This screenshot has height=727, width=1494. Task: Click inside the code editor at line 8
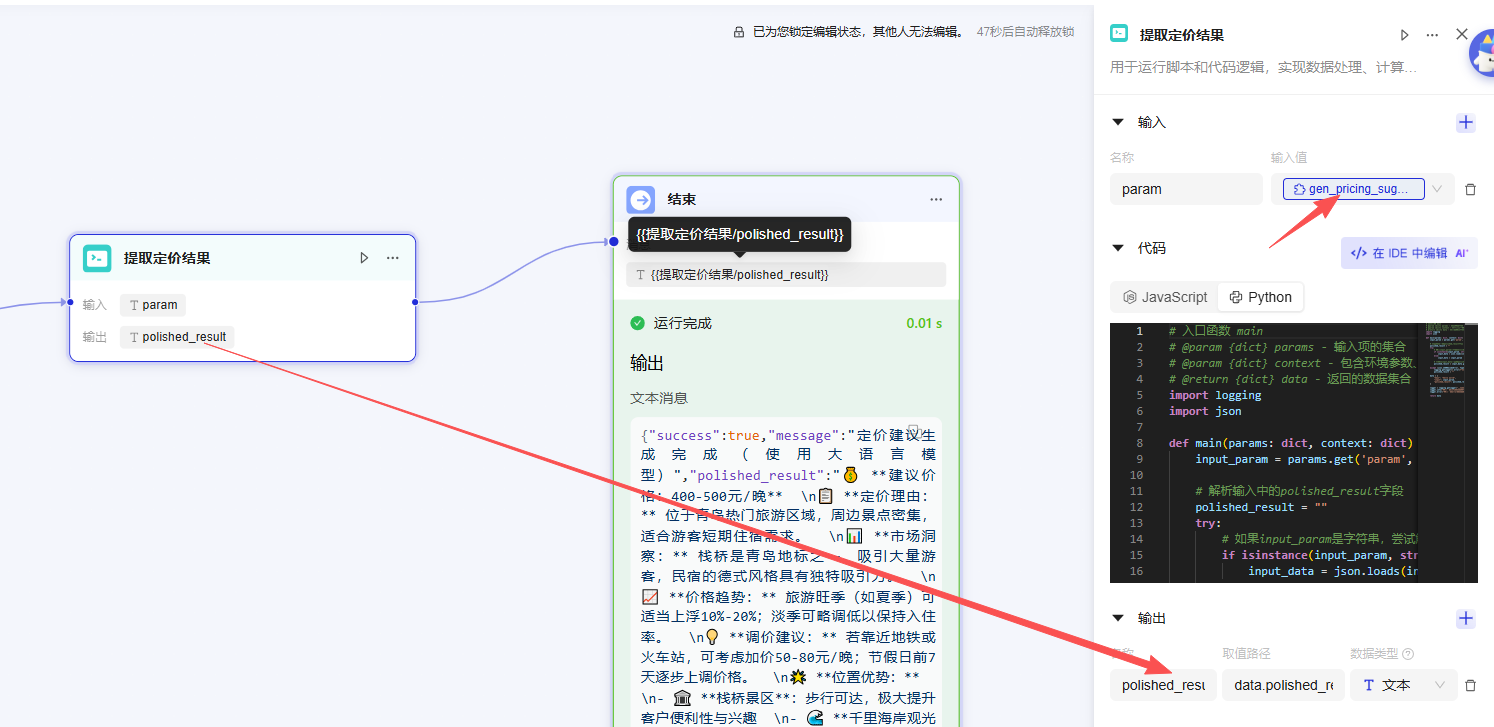pyautogui.click(x=1290, y=443)
